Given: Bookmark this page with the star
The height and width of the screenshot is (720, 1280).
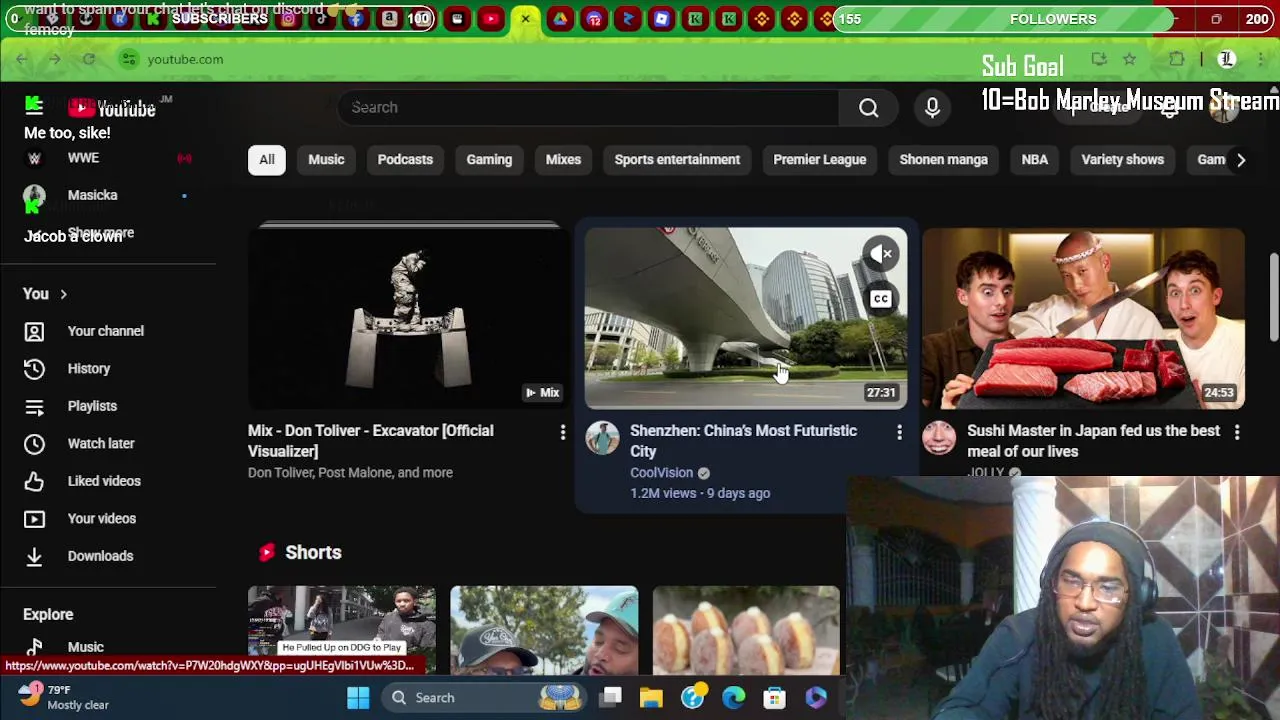Looking at the screenshot, I should tap(1129, 59).
